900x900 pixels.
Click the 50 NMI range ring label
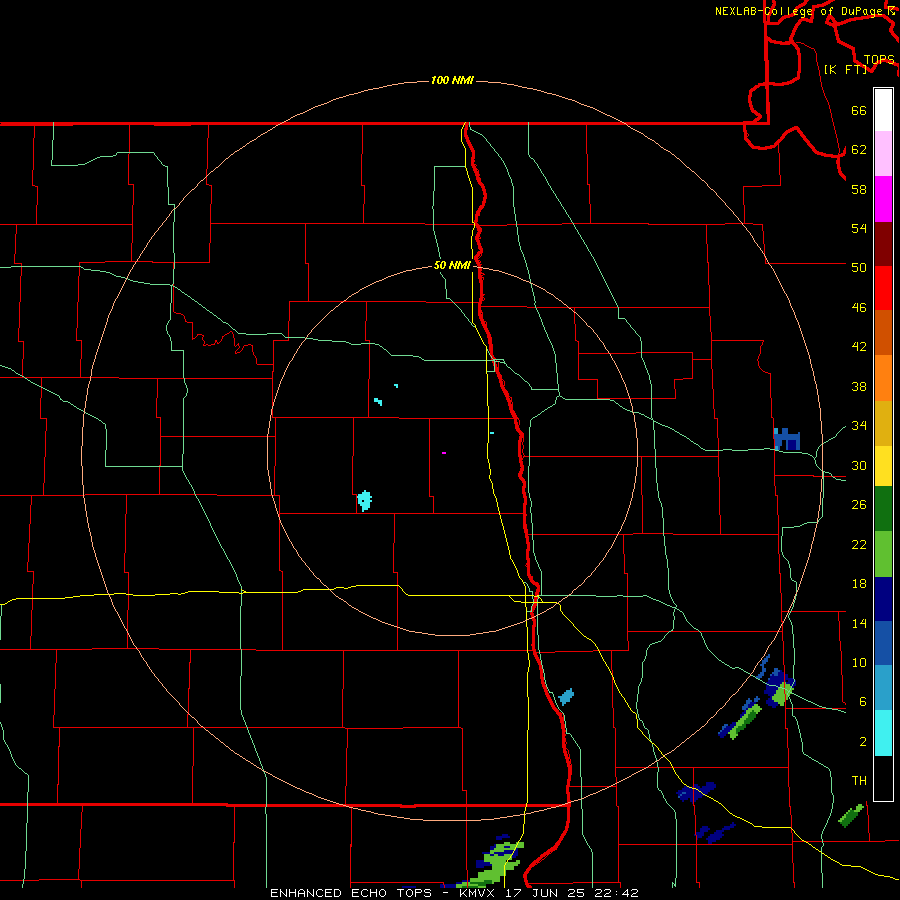(452, 265)
